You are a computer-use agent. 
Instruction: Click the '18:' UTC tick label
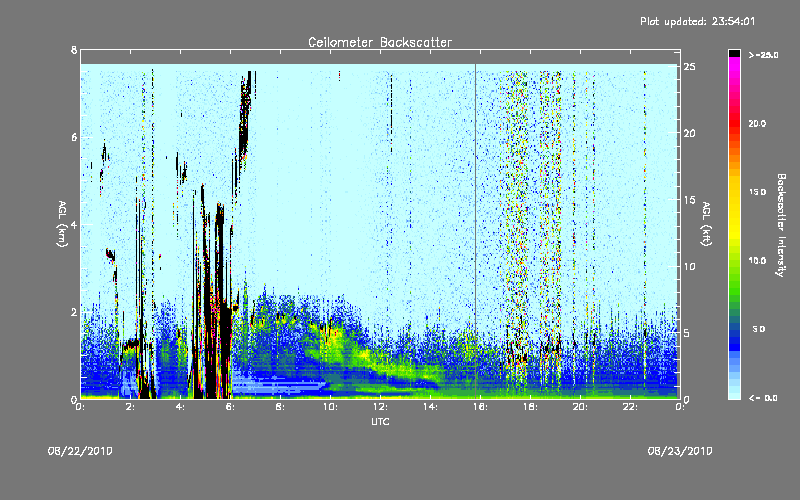530,407
